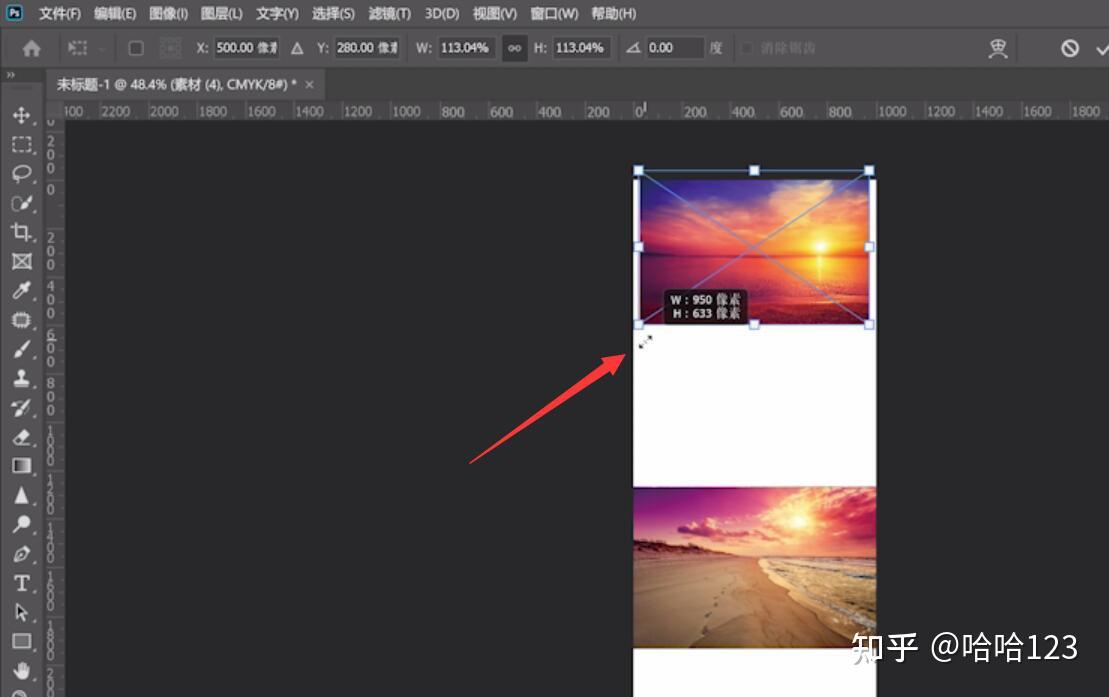Grab the Hand tool
The width and height of the screenshot is (1109, 697).
[22, 669]
